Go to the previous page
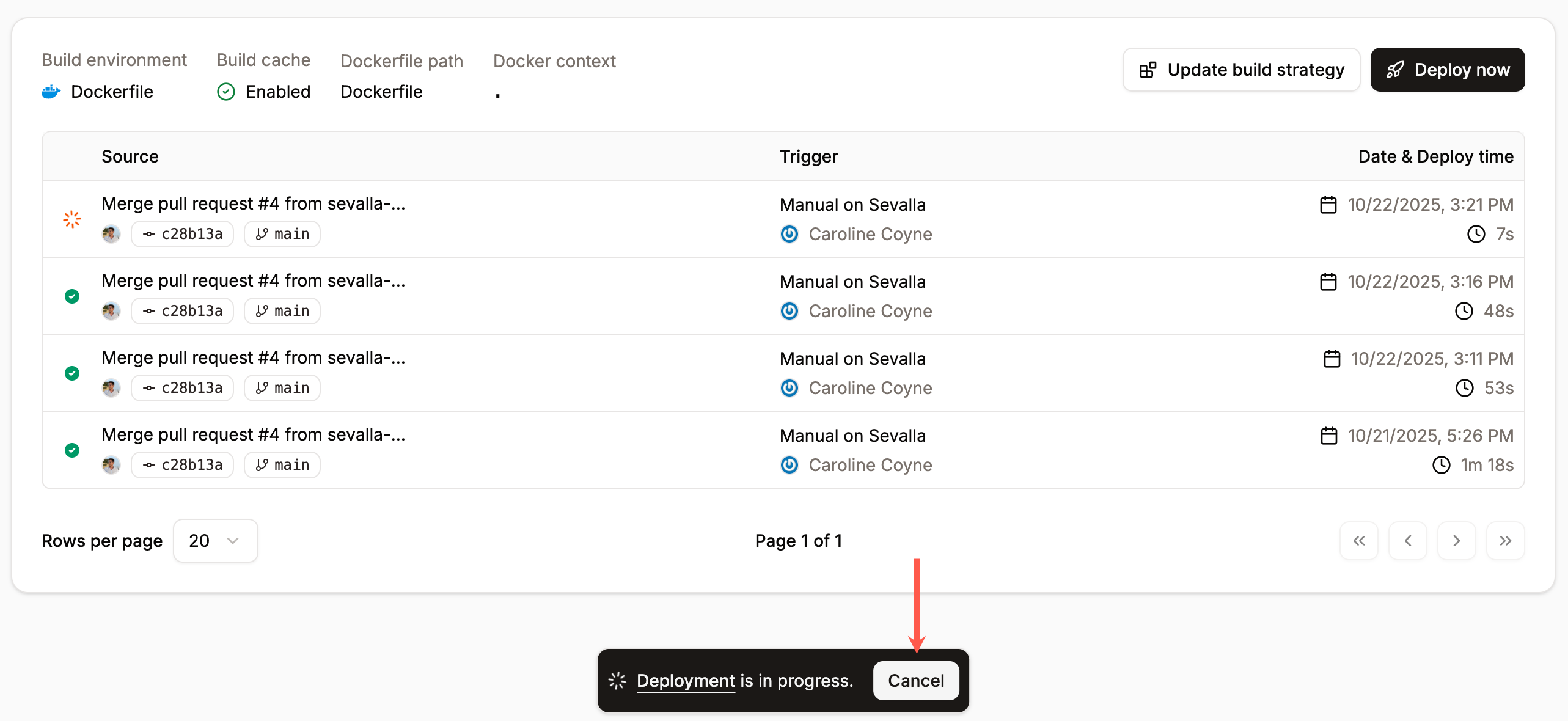 [x=1408, y=541]
